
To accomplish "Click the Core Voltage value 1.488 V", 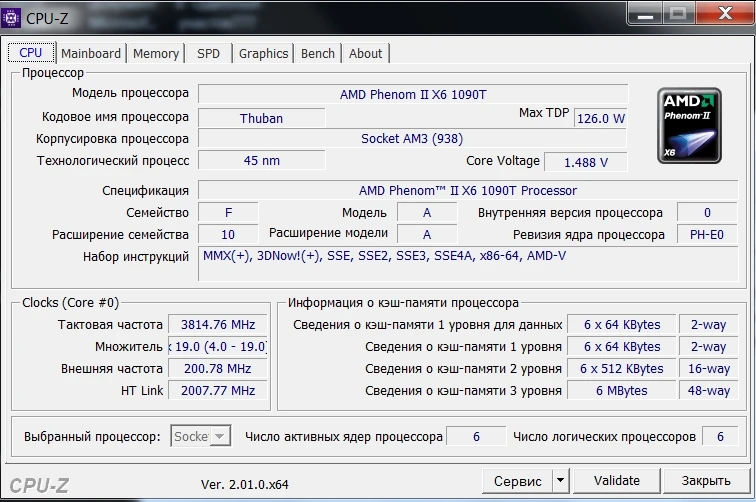I will pos(586,162).
